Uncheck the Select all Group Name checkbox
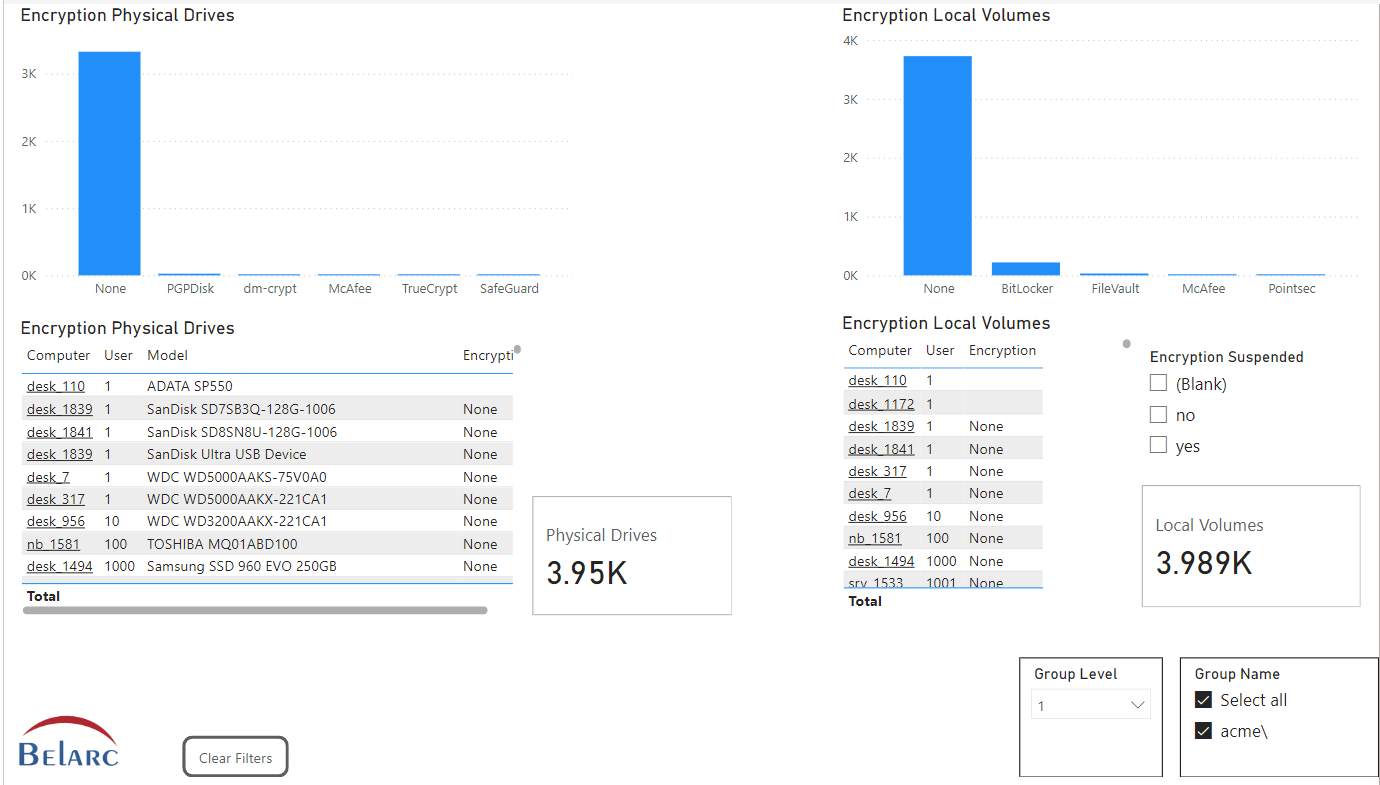Image resolution: width=1380 pixels, height=785 pixels. click(1204, 700)
